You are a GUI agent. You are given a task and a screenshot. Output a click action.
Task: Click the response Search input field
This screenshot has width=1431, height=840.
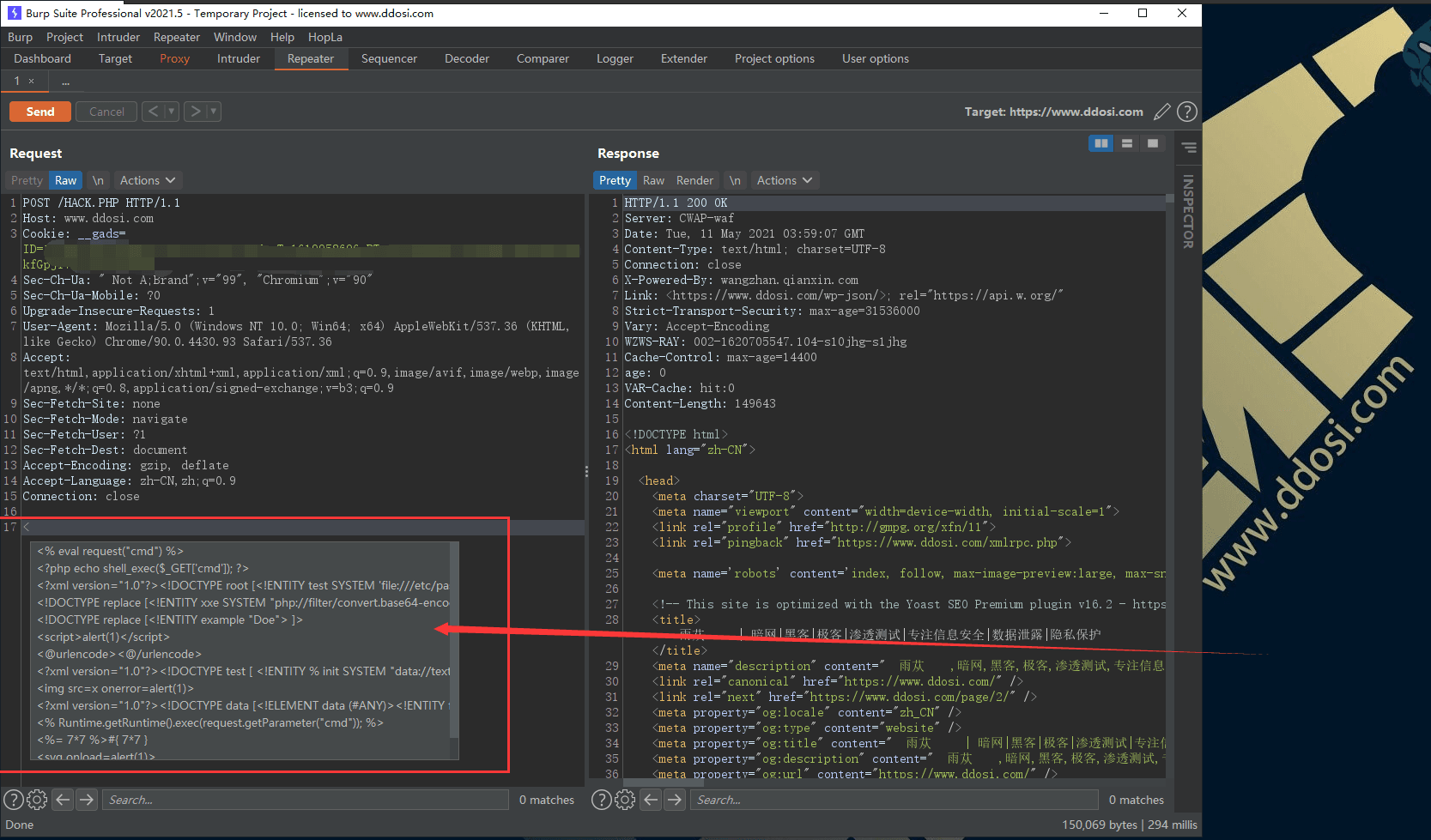pyautogui.click(x=894, y=800)
